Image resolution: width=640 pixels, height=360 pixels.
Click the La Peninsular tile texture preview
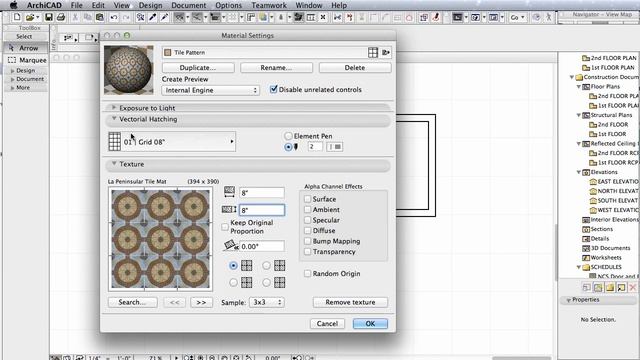(x=160, y=239)
